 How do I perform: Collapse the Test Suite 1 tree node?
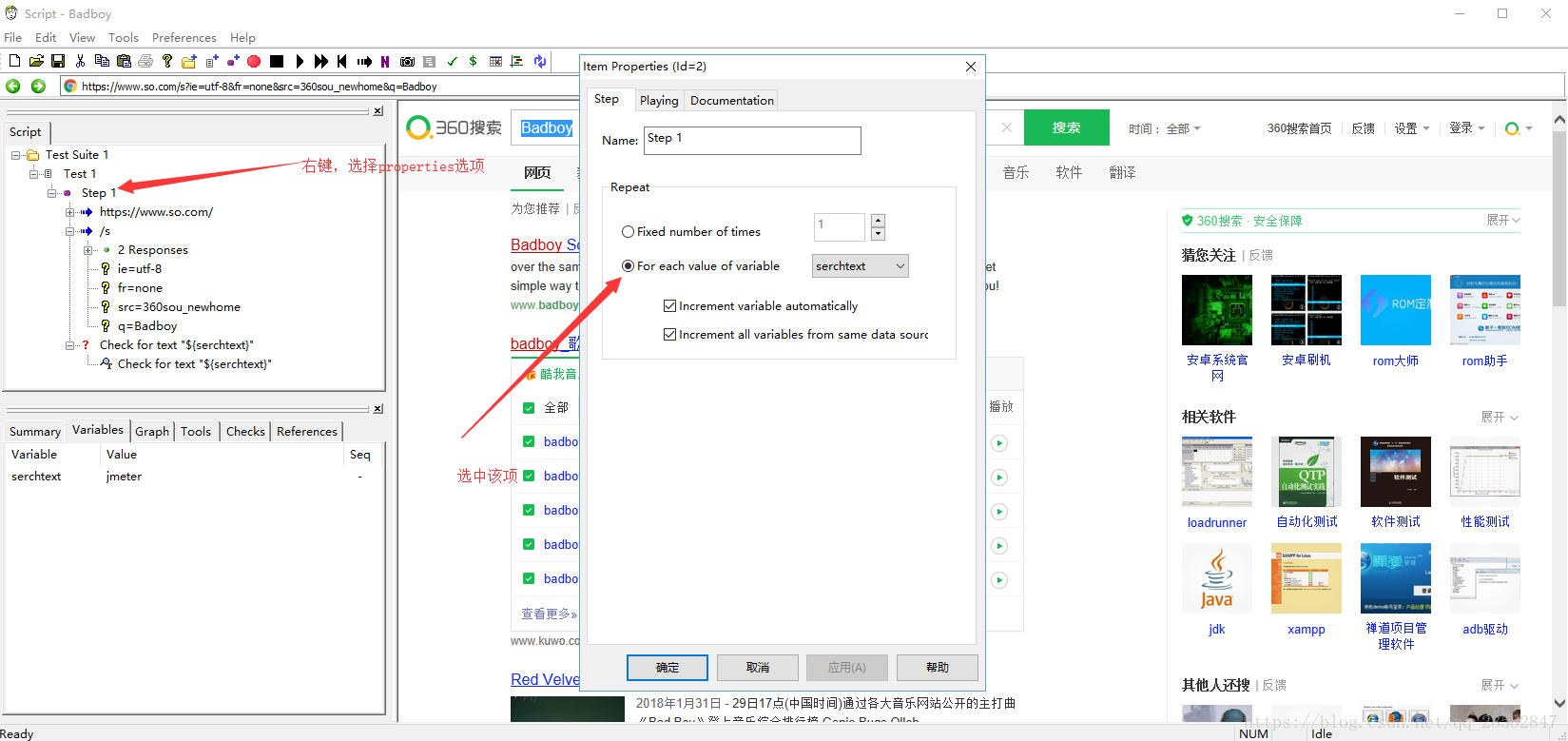16,155
